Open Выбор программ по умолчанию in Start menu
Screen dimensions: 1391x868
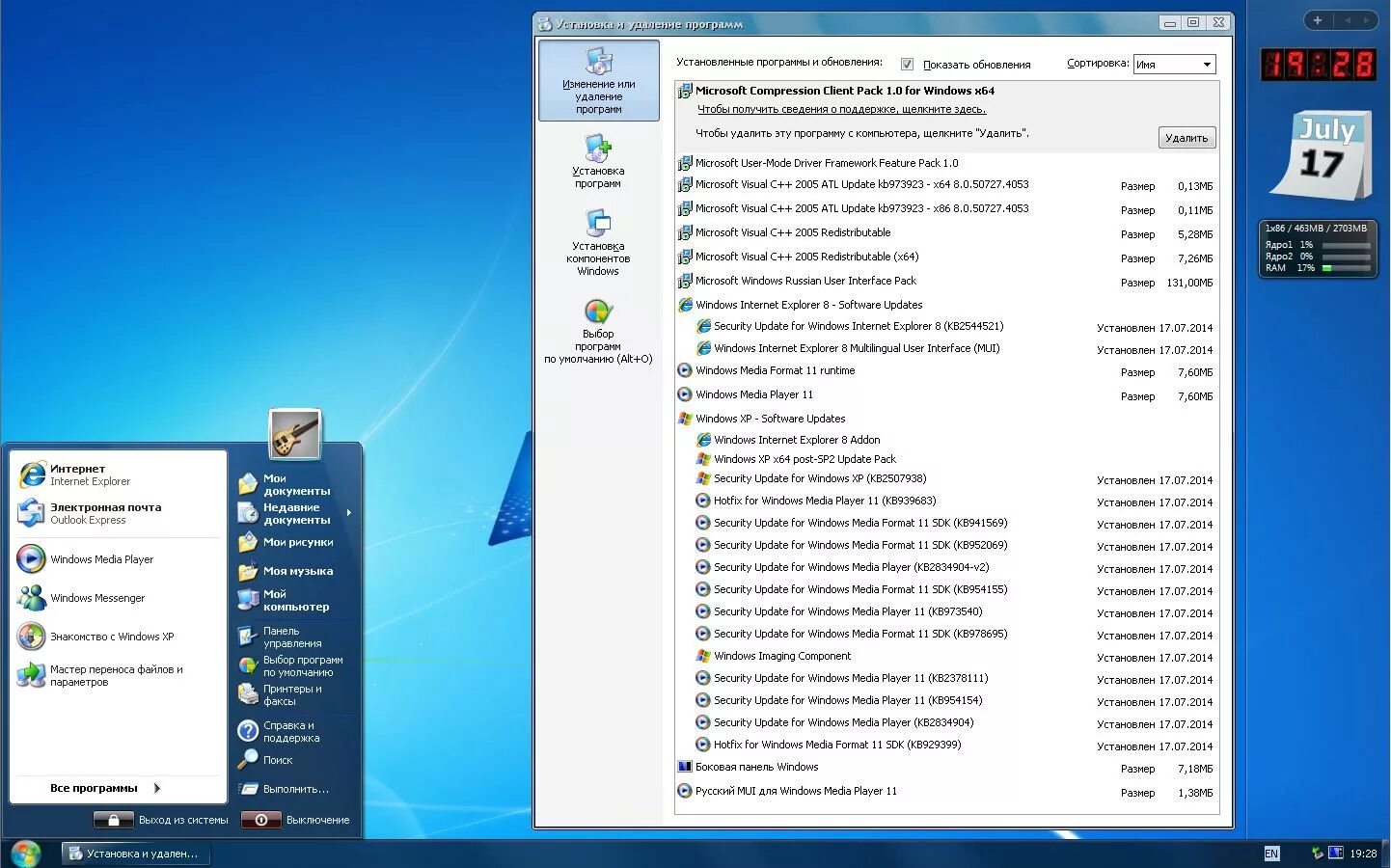[x=292, y=665]
